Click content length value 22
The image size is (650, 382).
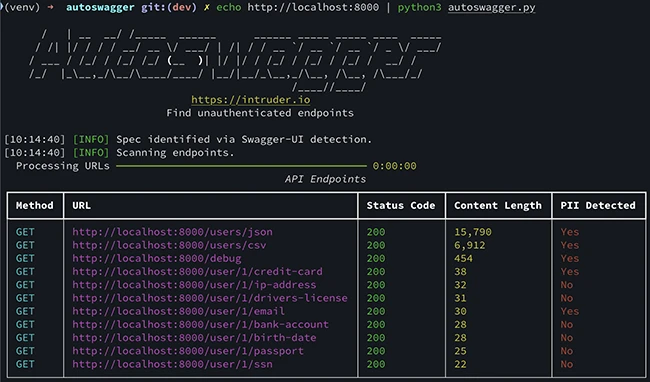pos(460,365)
